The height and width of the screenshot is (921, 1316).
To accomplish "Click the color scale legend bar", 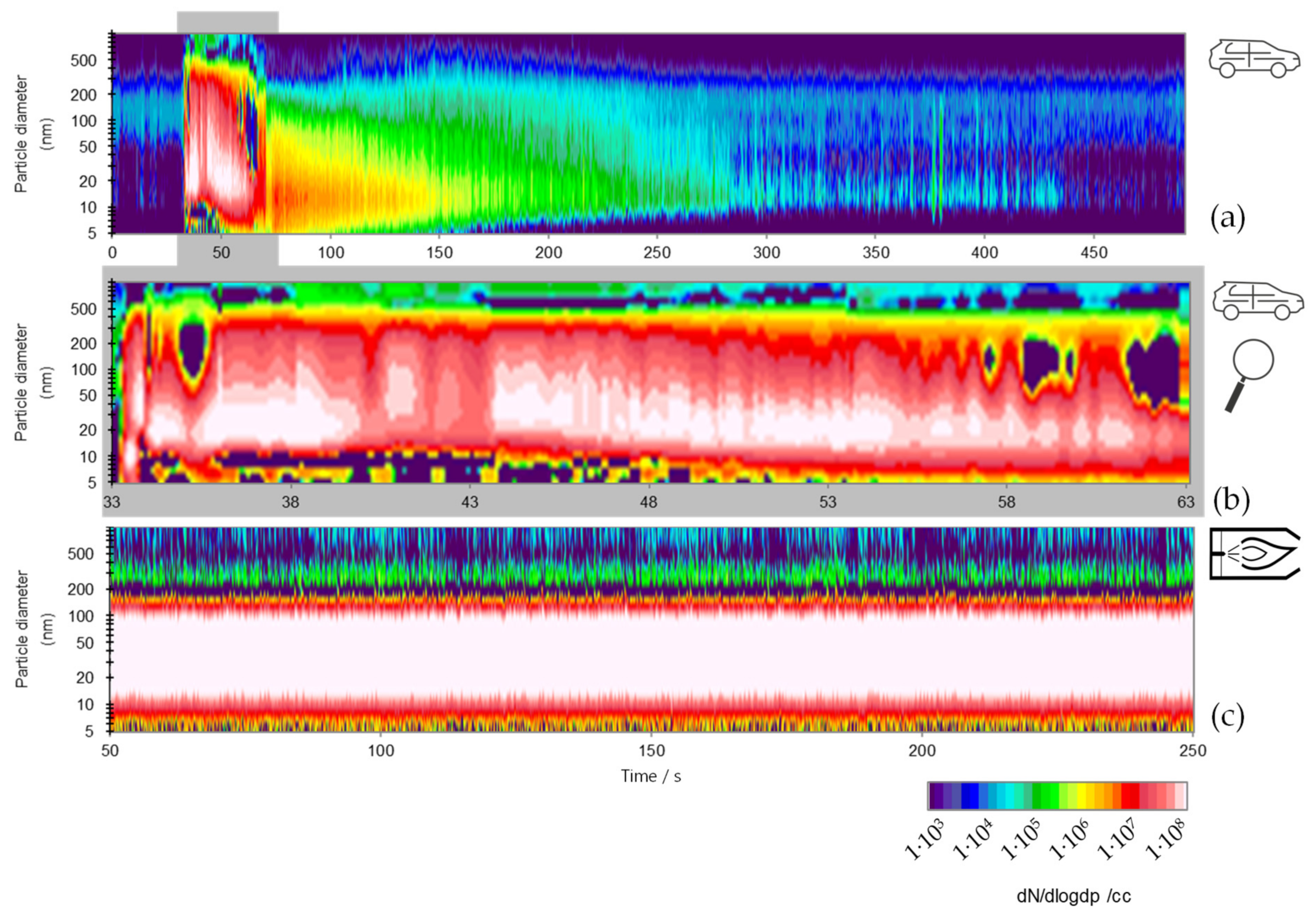I will pos(1057,795).
